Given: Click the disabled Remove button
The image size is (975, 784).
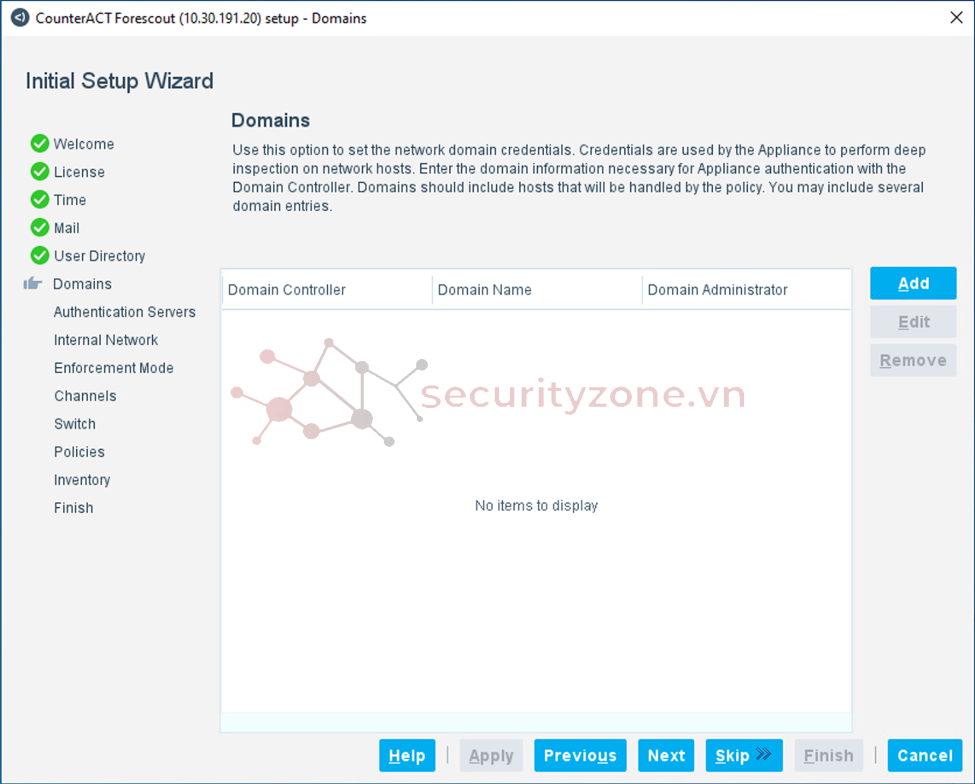Looking at the screenshot, I should point(913,361).
